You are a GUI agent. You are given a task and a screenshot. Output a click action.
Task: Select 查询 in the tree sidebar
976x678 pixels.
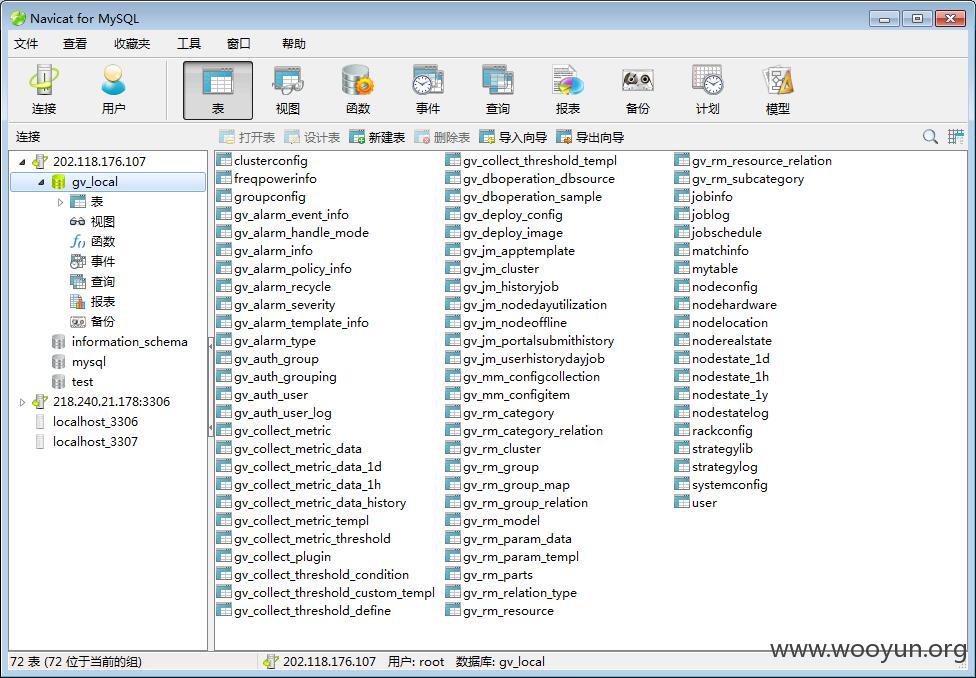point(93,281)
